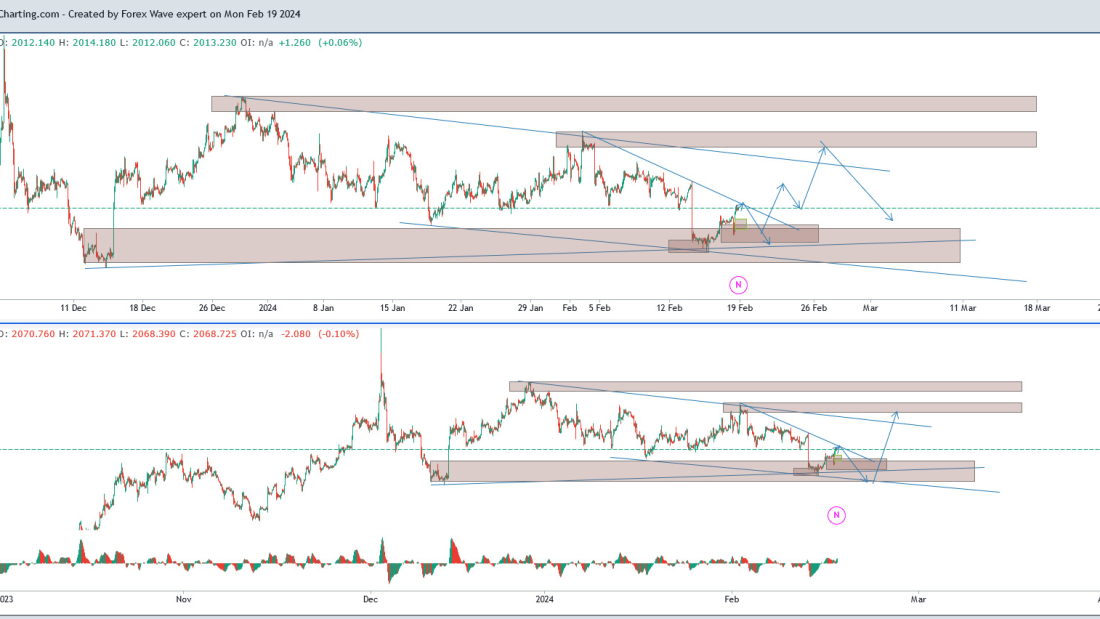Select the magenta N marker on the upper chart
Image resolution: width=1100 pixels, height=619 pixels.
pyautogui.click(x=738, y=284)
